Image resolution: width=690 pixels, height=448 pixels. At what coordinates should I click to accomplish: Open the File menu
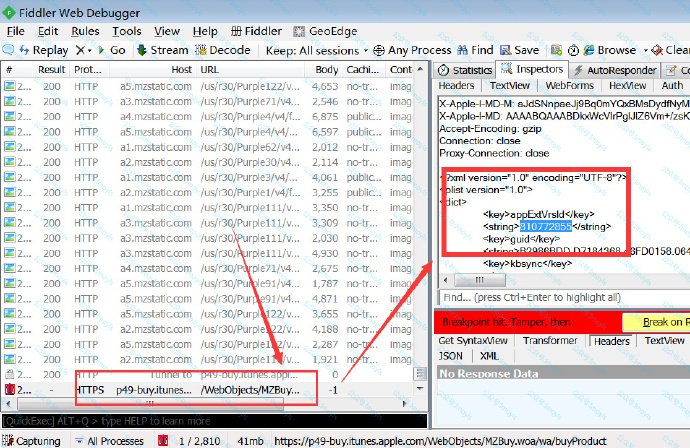pos(16,31)
